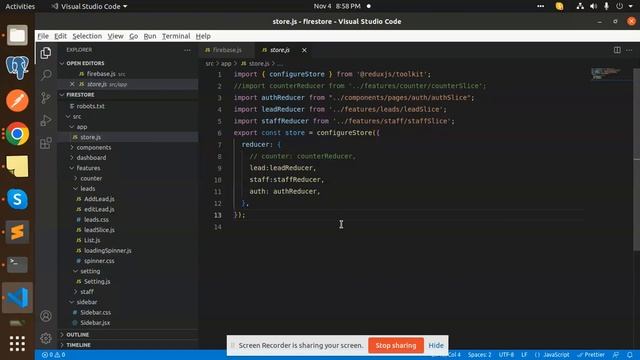
Task: Click UTF-8 encoding in status bar
Action: coord(506,355)
